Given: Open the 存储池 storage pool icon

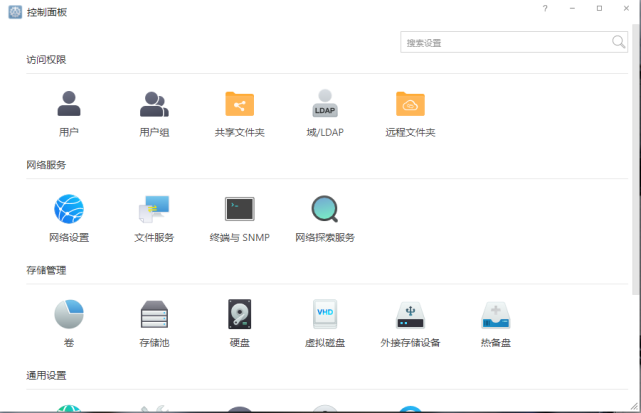Looking at the screenshot, I should coord(154,314).
